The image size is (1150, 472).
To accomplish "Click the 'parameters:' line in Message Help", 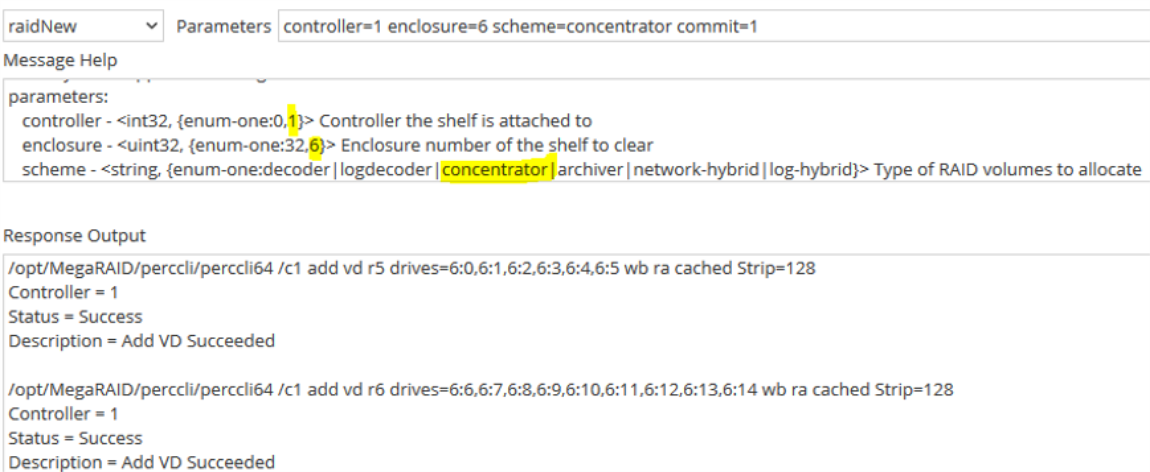I will click(58, 98).
